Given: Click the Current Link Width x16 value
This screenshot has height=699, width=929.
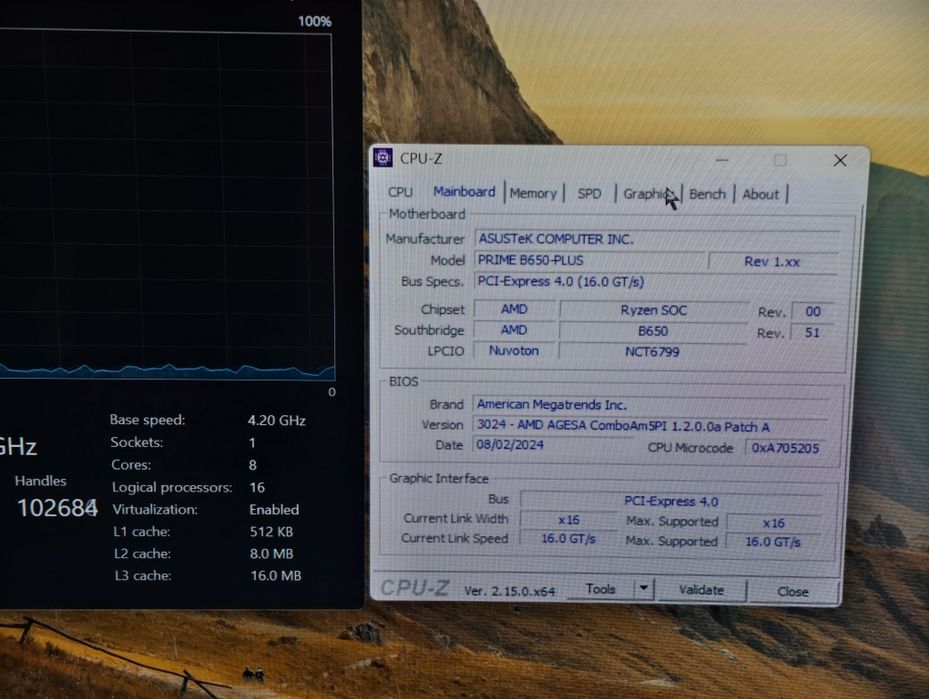Looking at the screenshot, I should pyautogui.click(x=569, y=520).
